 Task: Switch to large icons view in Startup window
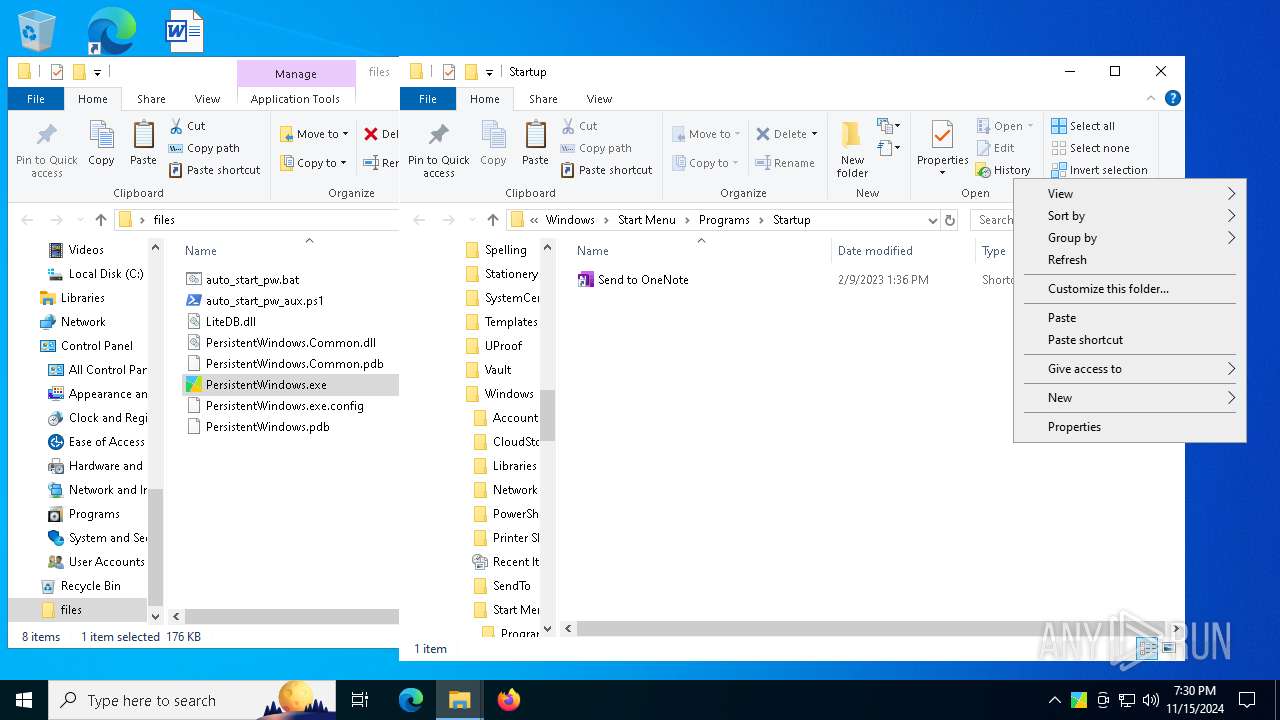click(1168, 649)
